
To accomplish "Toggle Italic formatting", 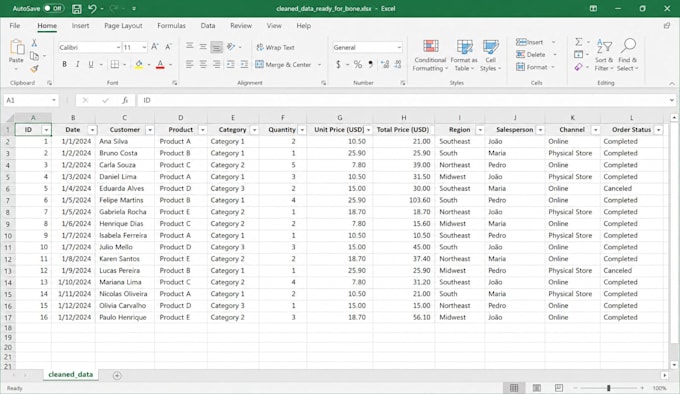I will (77, 65).
